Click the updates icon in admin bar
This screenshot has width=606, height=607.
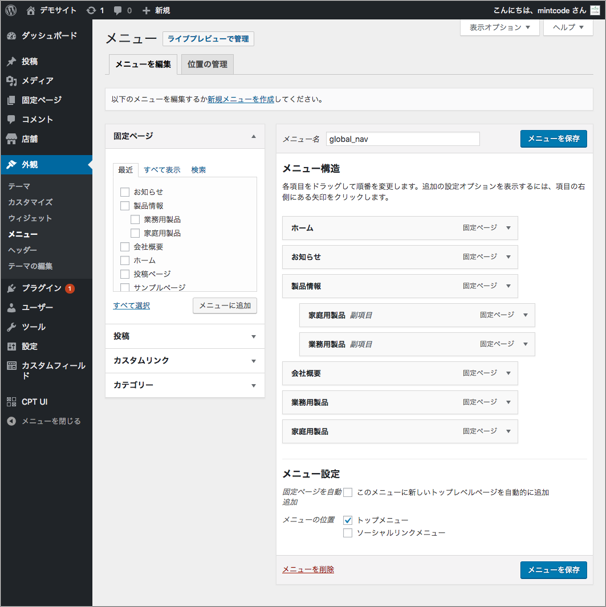coord(92,10)
